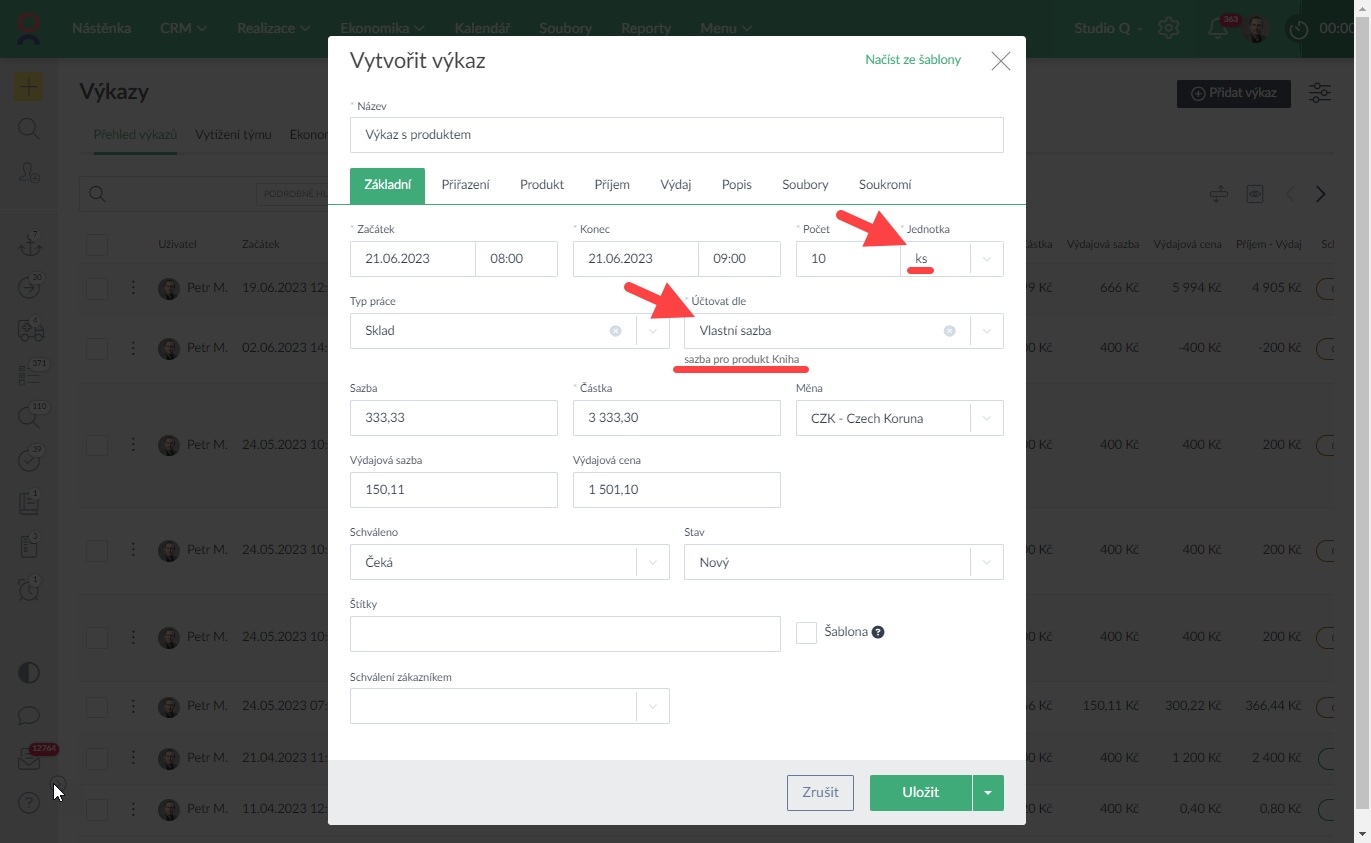Enable the Šablona checkbox

[806, 632]
